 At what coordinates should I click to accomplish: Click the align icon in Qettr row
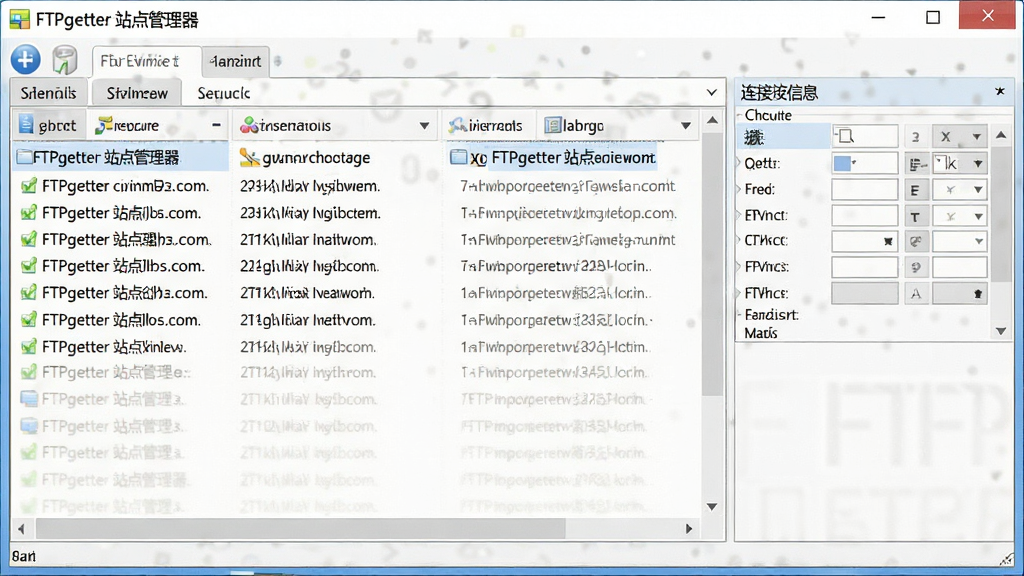[916, 163]
